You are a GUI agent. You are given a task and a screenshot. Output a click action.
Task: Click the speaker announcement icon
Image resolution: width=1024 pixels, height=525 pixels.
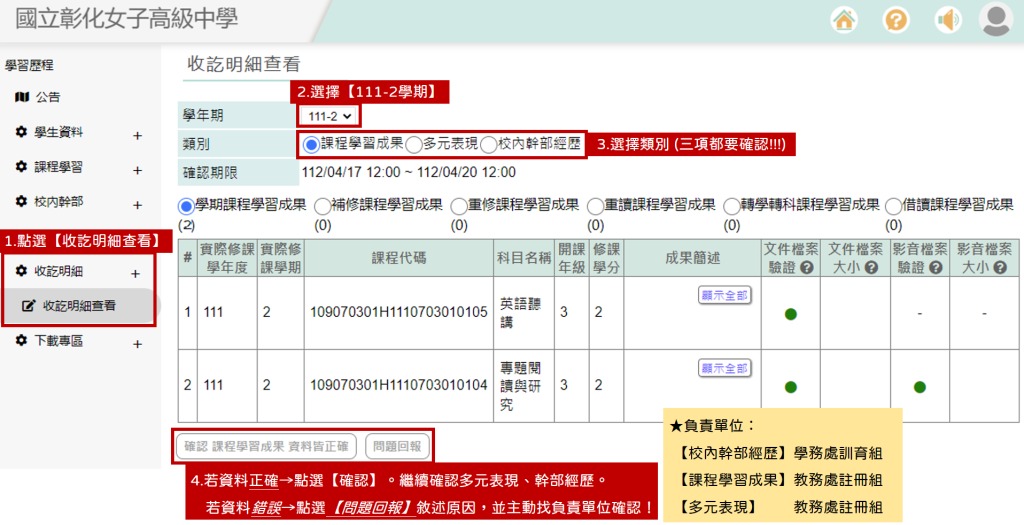click(x=948, y=20)
